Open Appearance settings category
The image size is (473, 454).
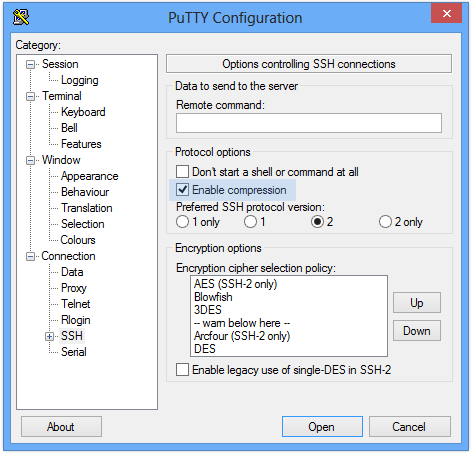tap(89, 176)
